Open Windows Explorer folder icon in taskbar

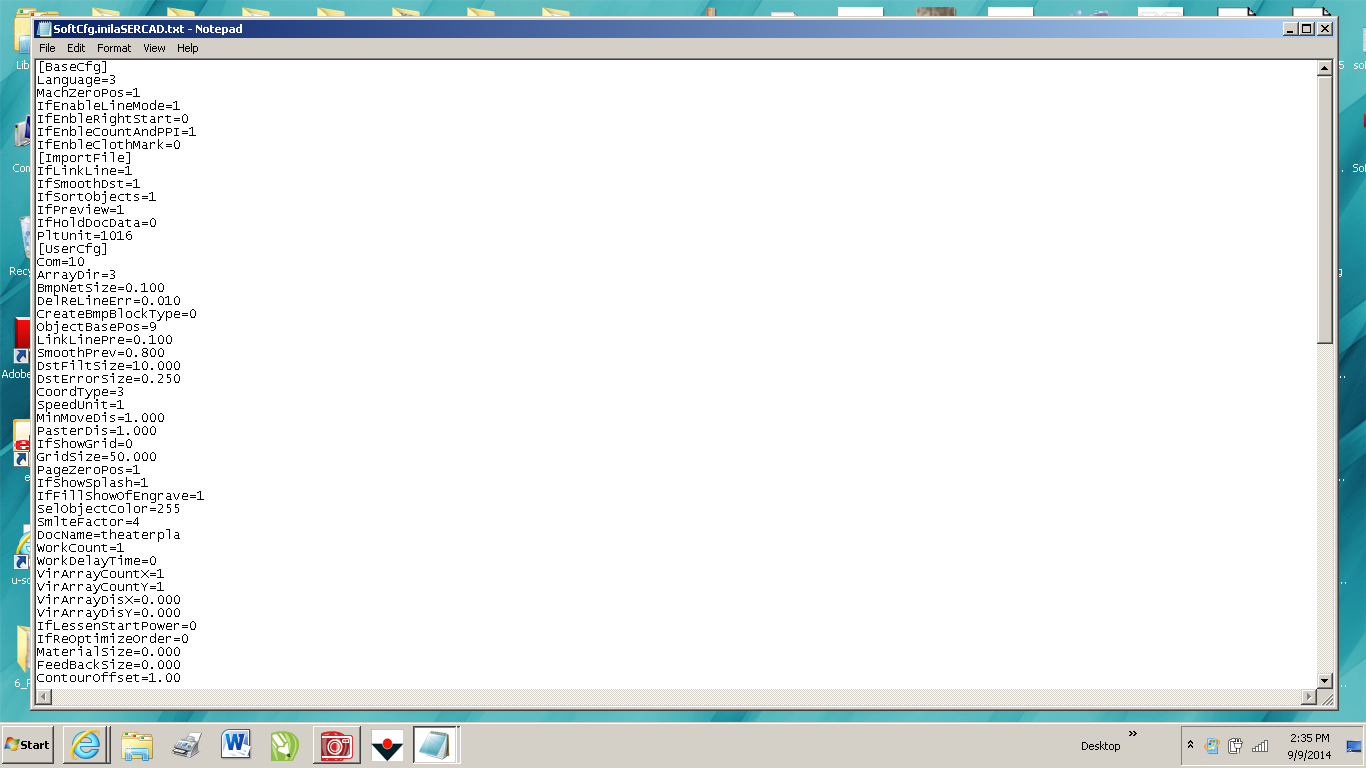point(137,745)
